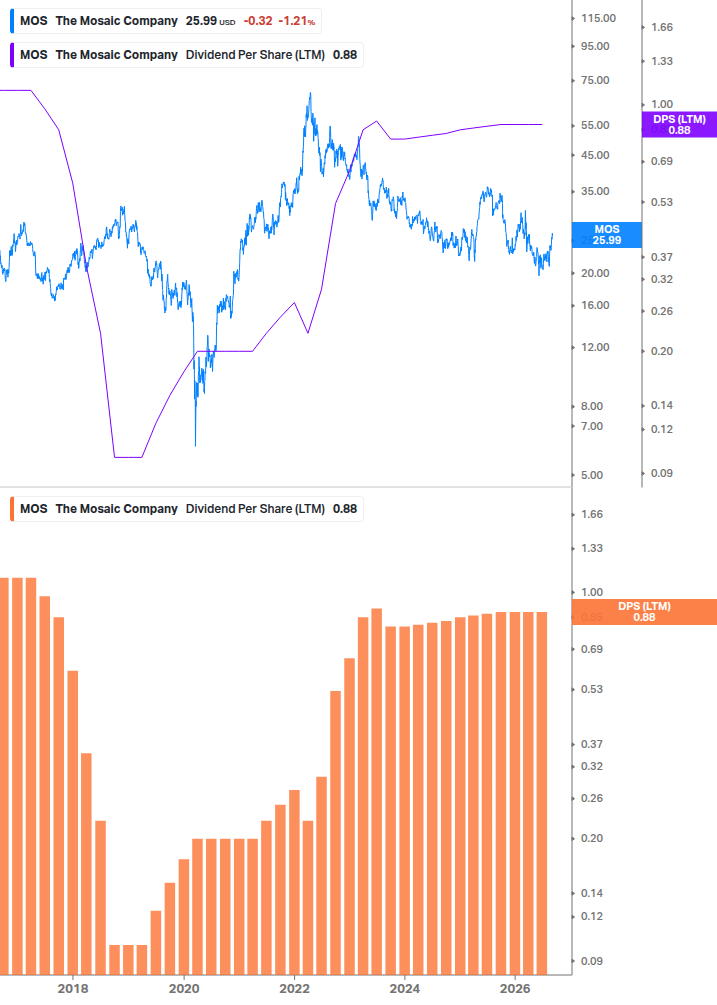
Task: Click the 0.88 value in the purple legend
Action: (345, 55)
